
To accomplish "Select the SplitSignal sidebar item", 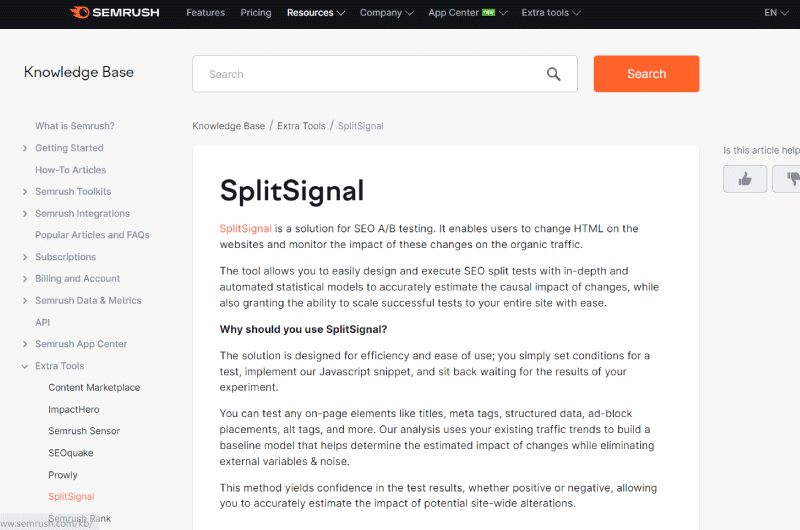I will click(x=71, y=496).
